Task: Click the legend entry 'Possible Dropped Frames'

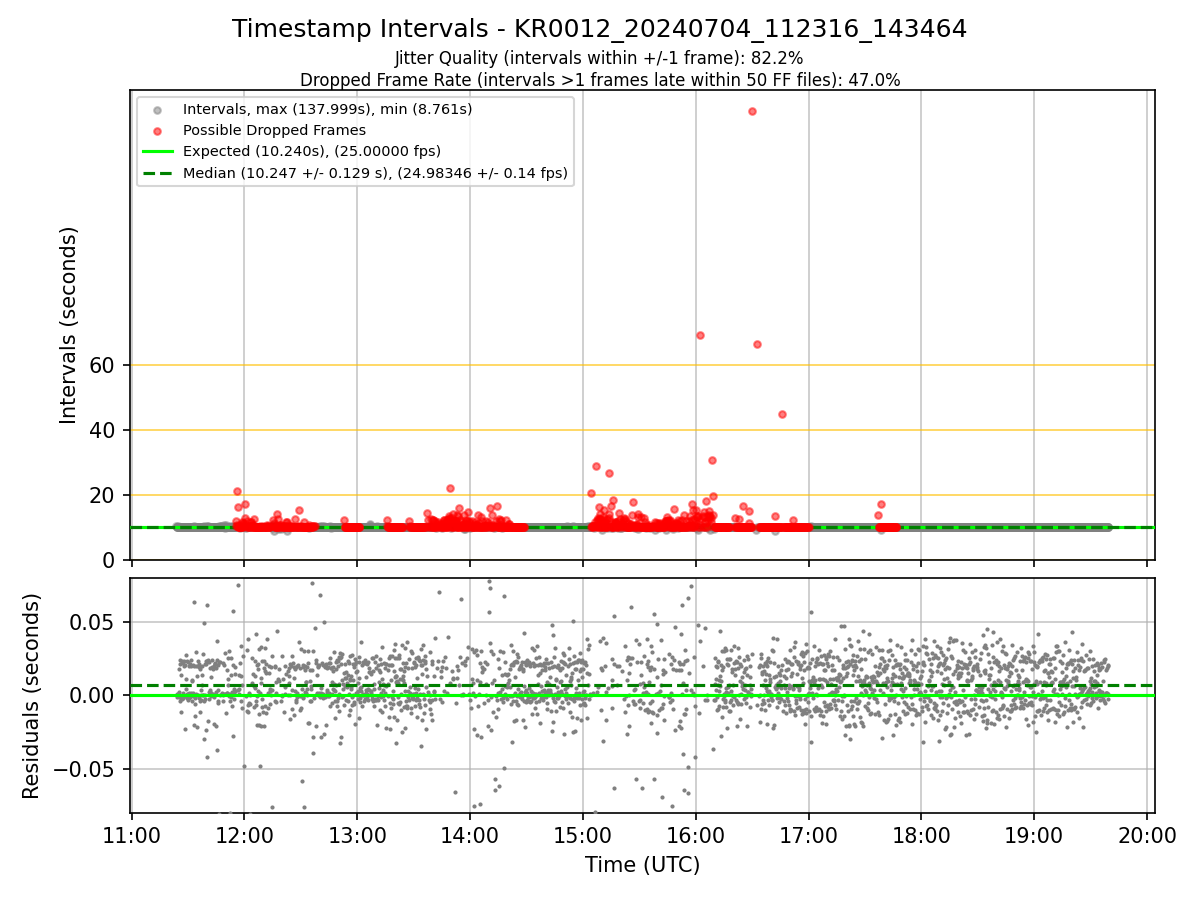Action: coord(274,130)
